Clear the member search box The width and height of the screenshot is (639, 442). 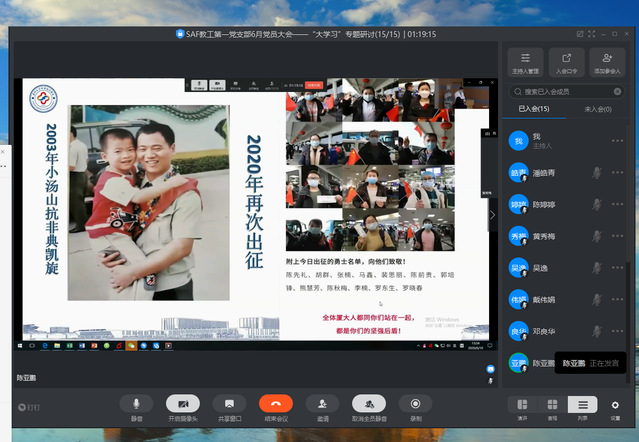tap(617, 92)
